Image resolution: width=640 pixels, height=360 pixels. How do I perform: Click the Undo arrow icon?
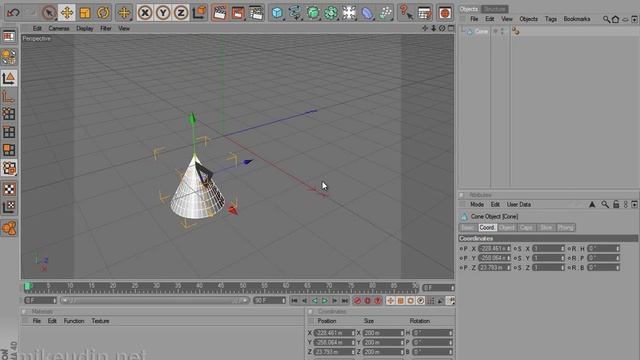coord(13,13)
